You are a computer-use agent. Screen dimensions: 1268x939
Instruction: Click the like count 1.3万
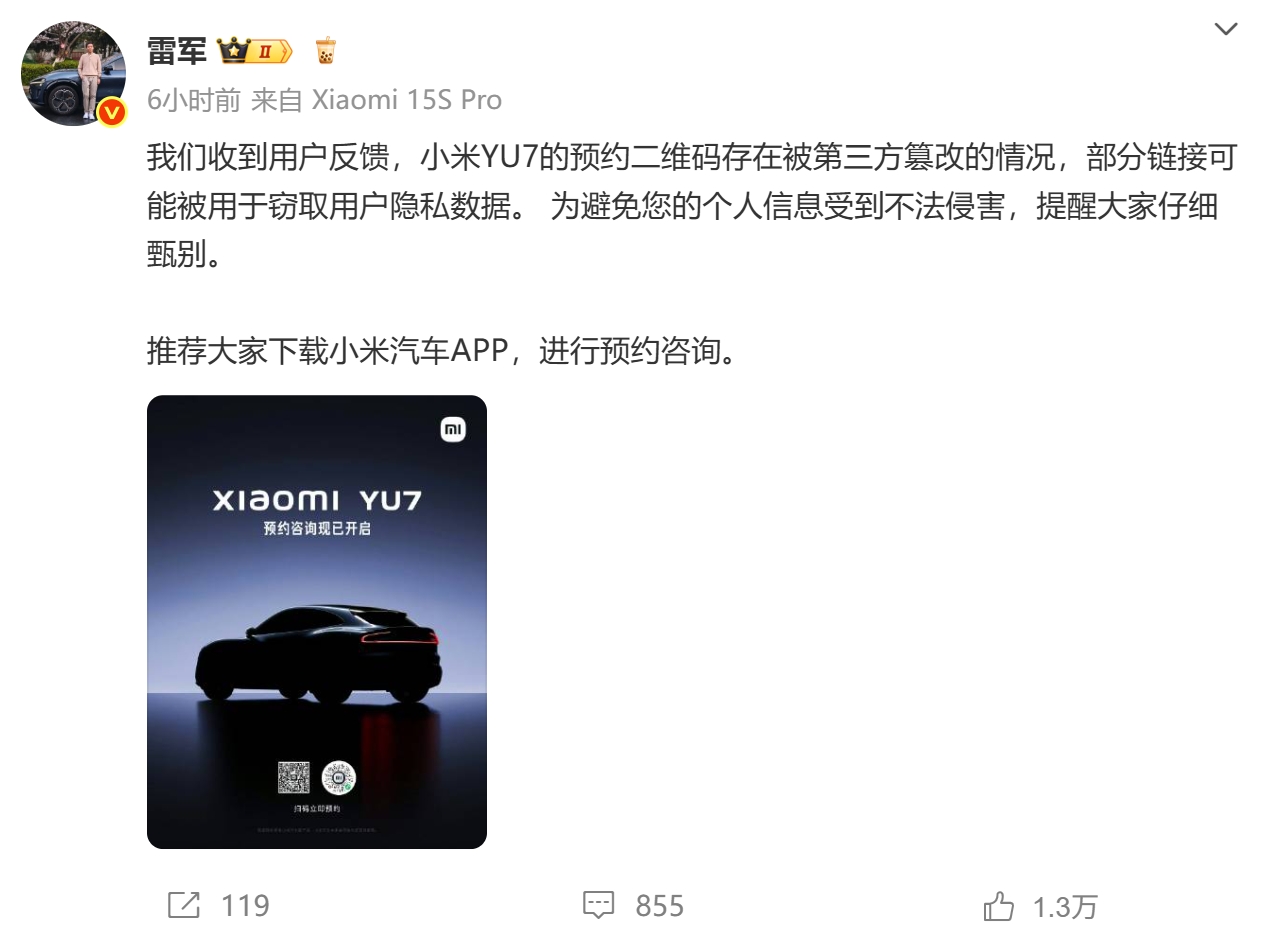click(x=1065, y=907)
